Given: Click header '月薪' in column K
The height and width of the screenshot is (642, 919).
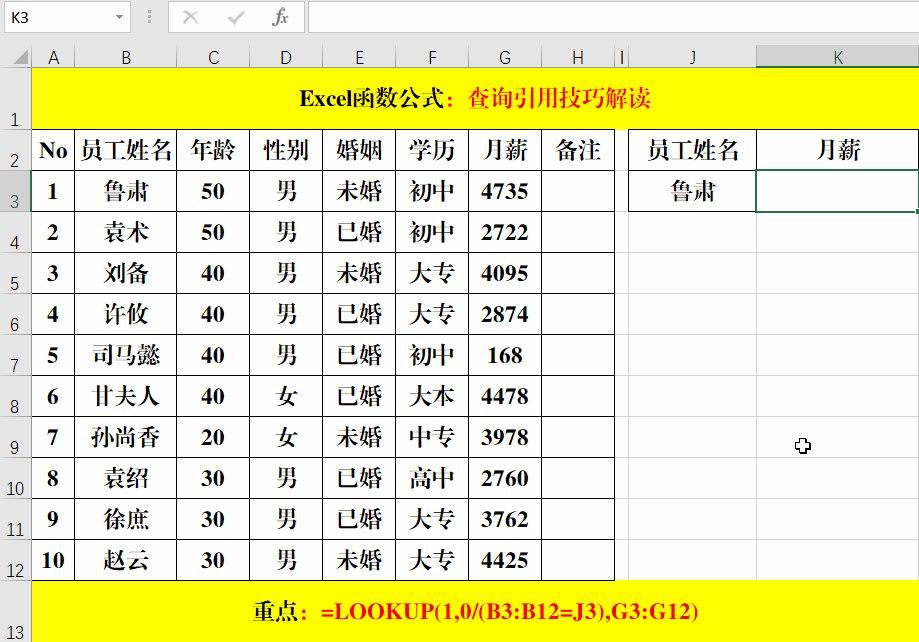Looking at the screenshot, I should (x=838, y=150).
